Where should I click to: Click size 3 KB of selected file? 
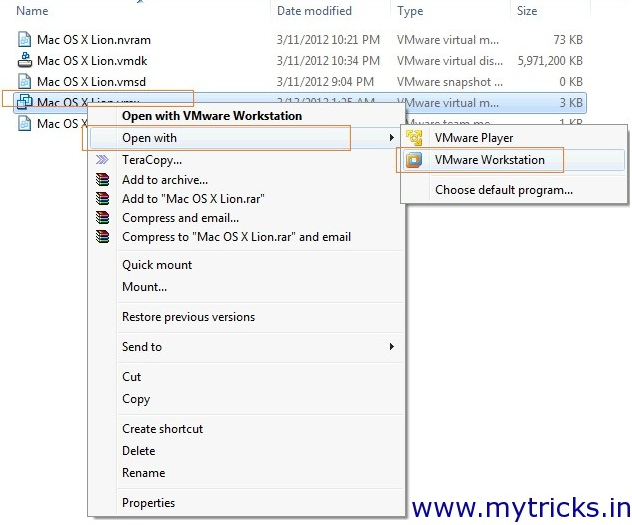pyautogui.click(x=571, y=103)
